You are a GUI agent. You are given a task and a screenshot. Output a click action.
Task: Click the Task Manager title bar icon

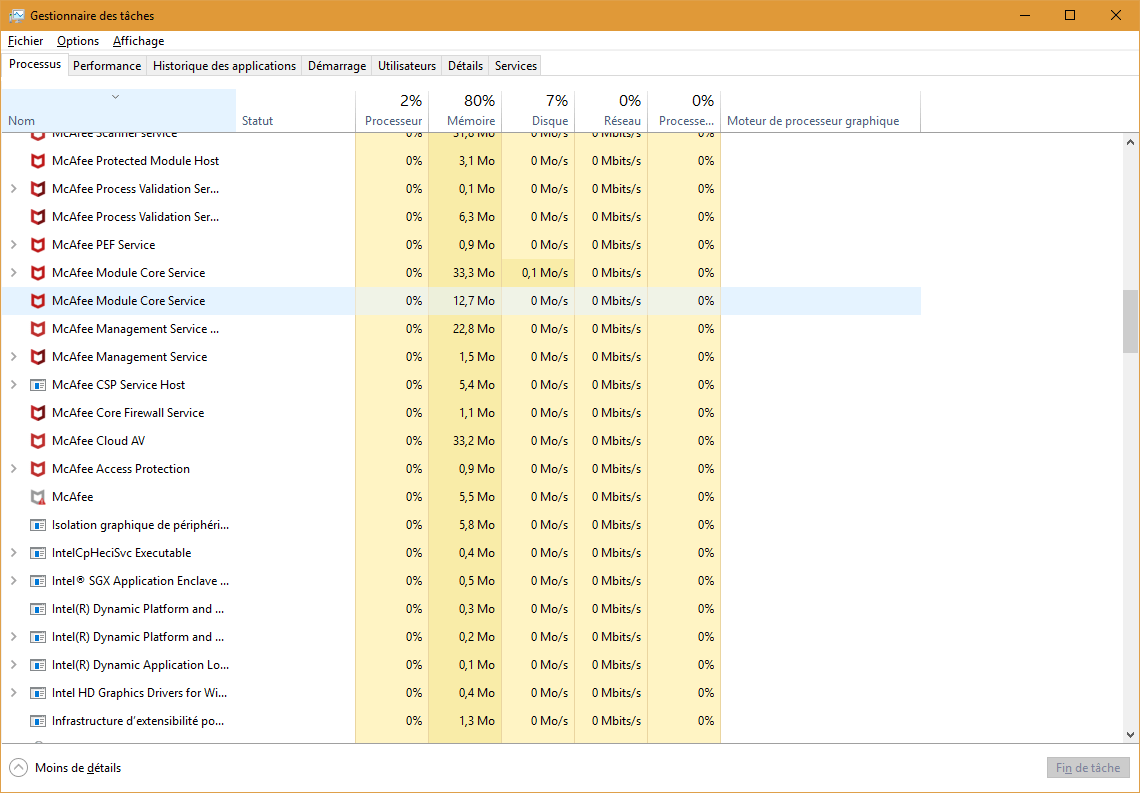point(17,16)
